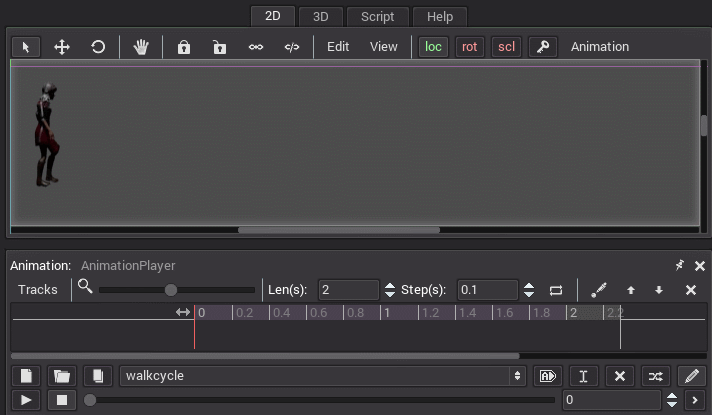
Task: Load animation from folder icon
Action: tap(62, 376)
